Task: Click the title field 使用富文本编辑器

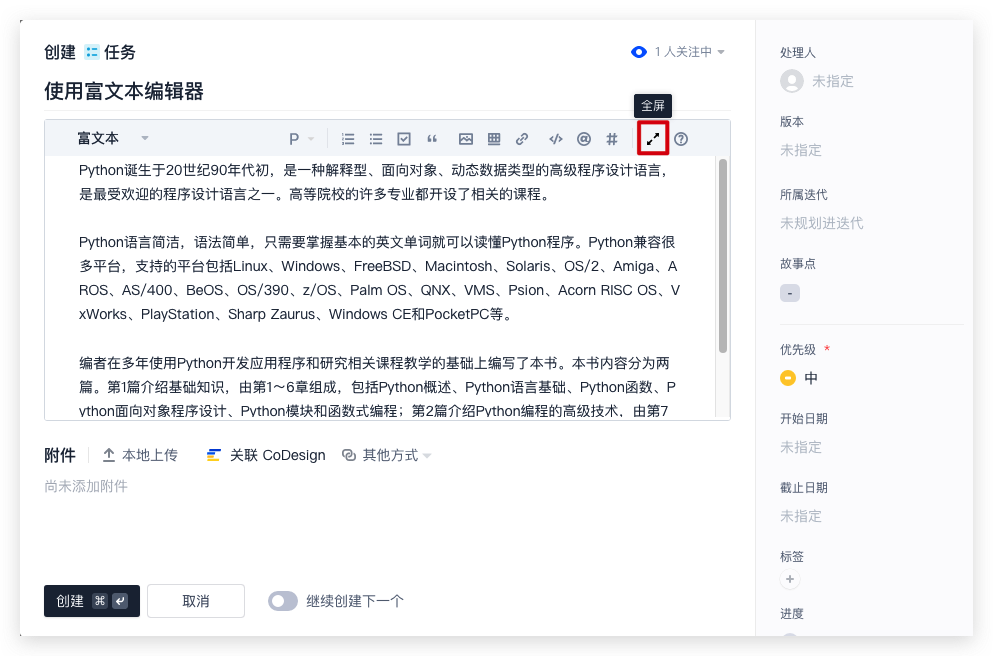Action: click(x=124, y=91)
